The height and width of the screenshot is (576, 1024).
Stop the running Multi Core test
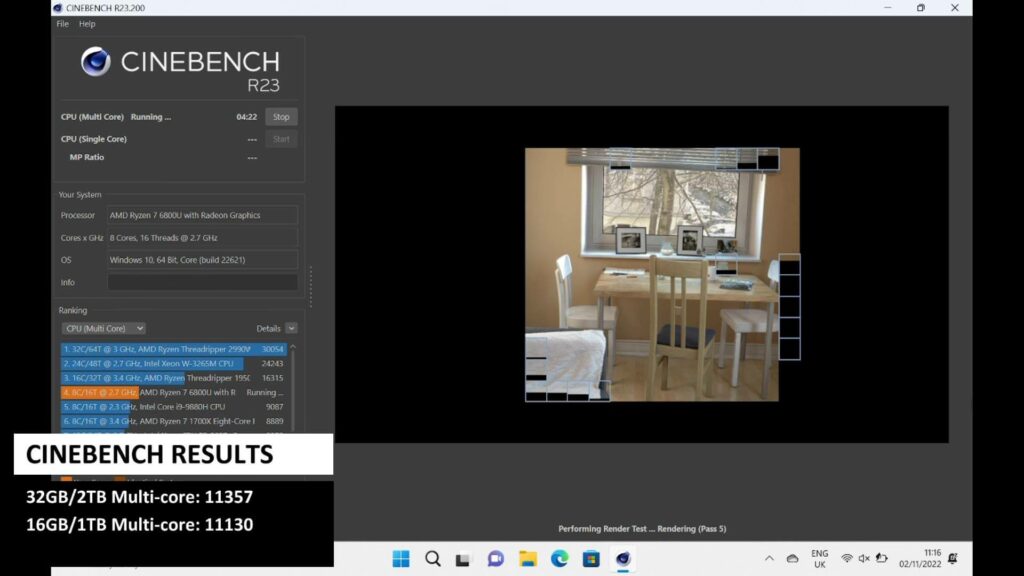click(281, 117)
